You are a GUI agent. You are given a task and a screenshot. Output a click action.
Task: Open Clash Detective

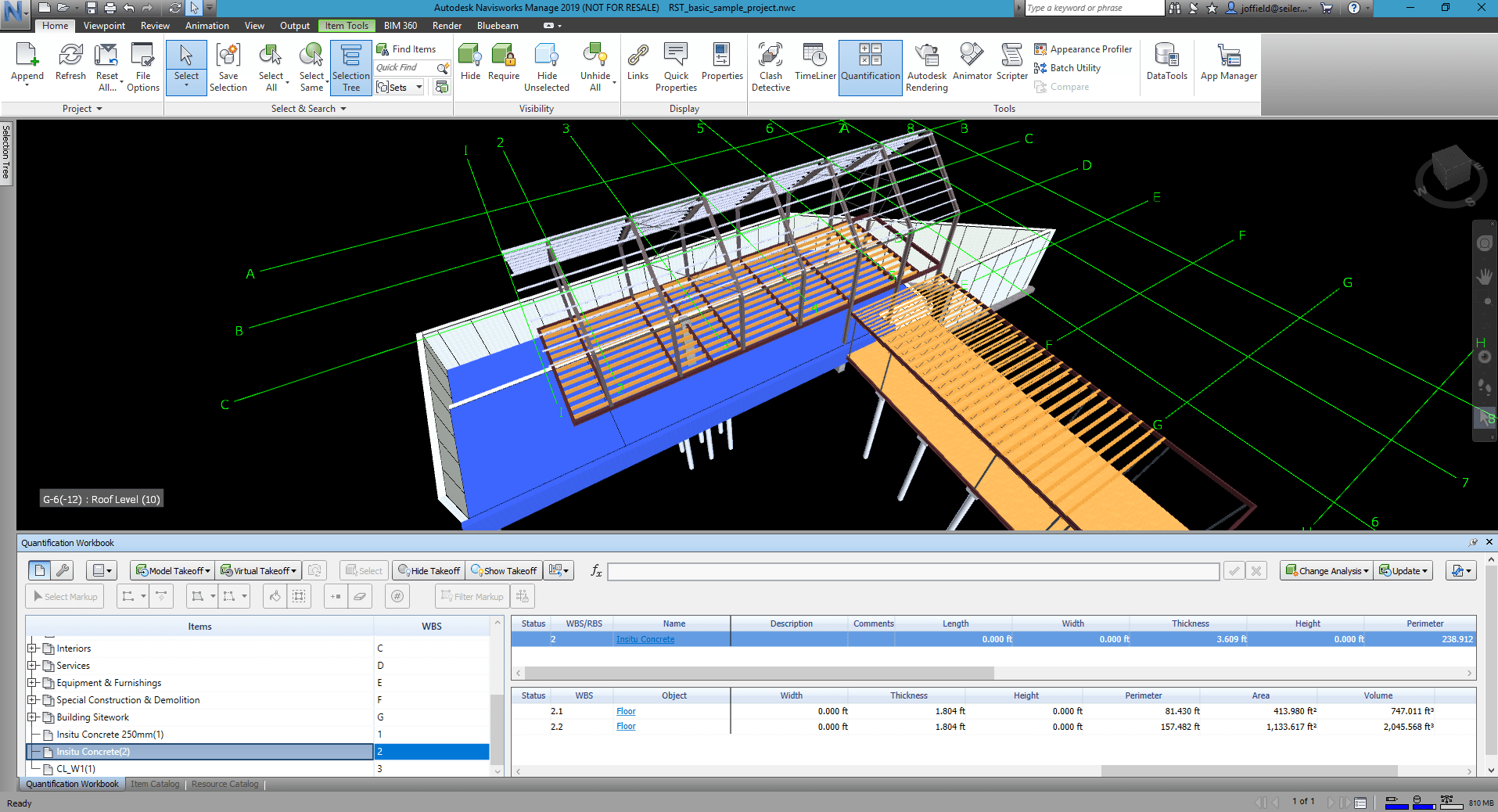pyautogui.click(x=771, y=67)
